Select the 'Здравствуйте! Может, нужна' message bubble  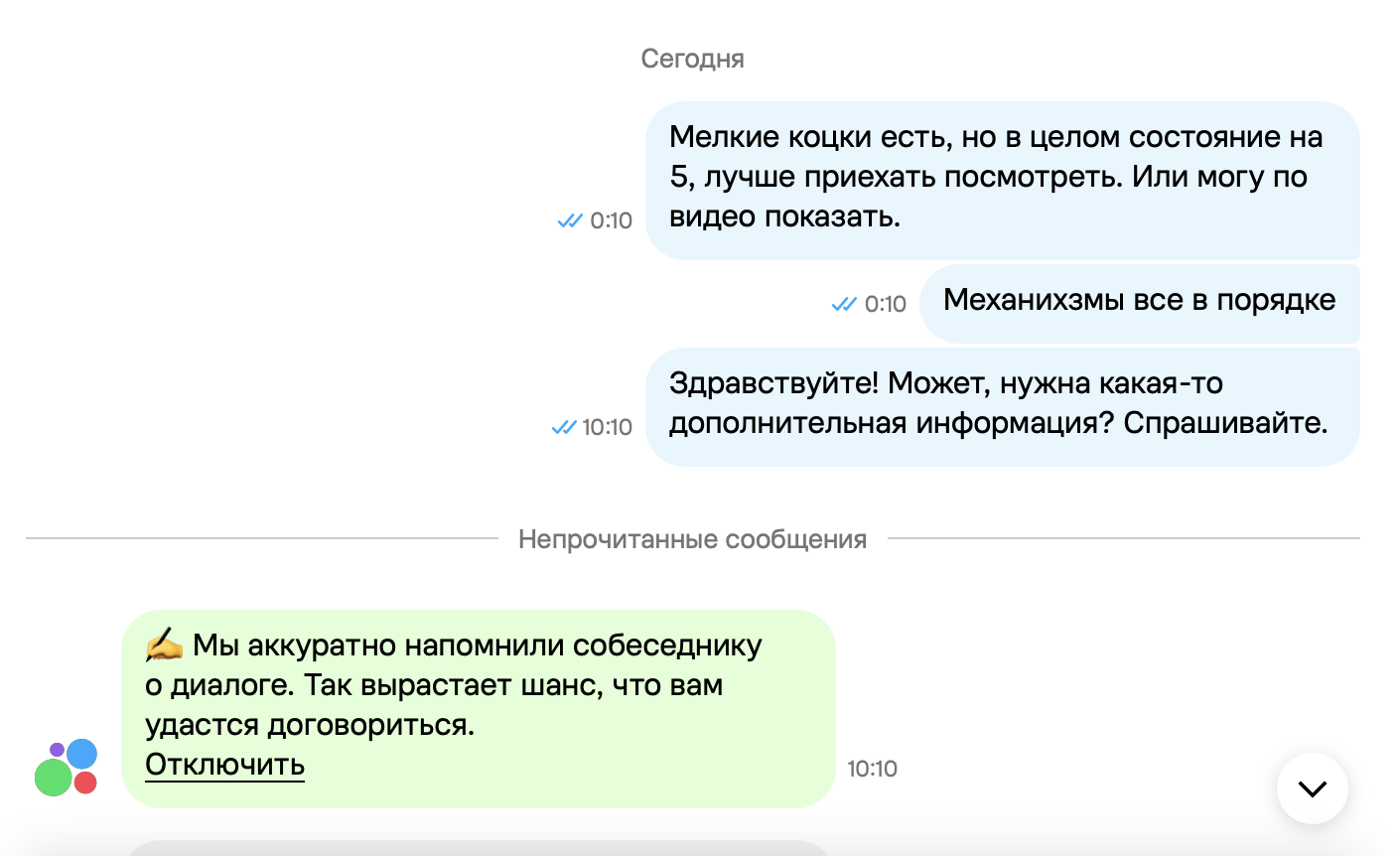click(1002, 406)
